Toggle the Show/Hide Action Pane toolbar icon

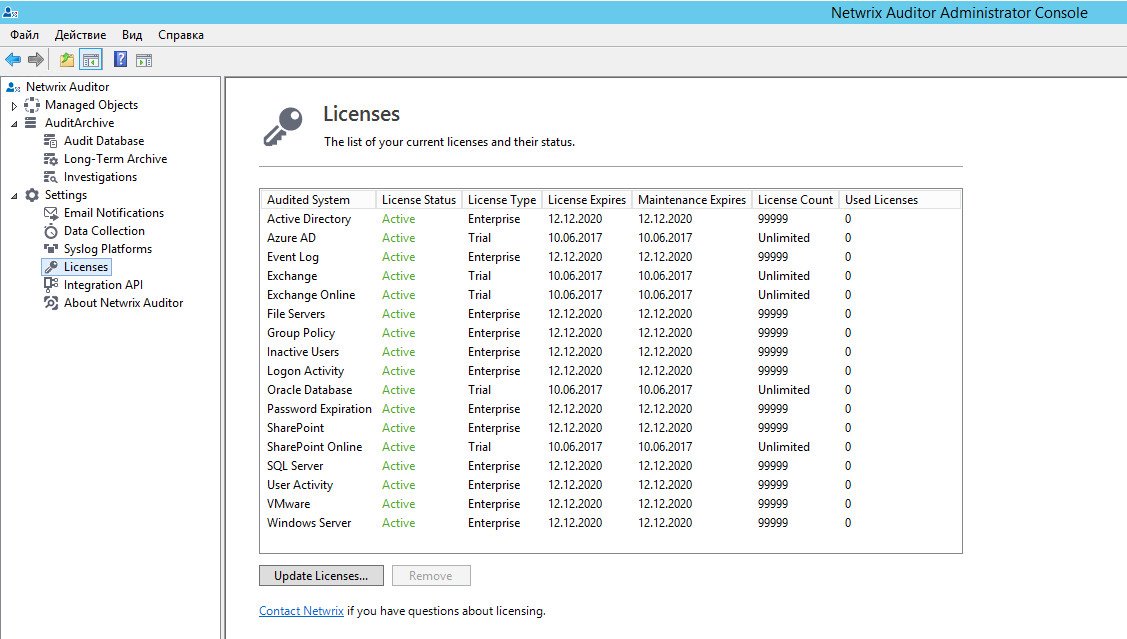[x=144, y=60]
